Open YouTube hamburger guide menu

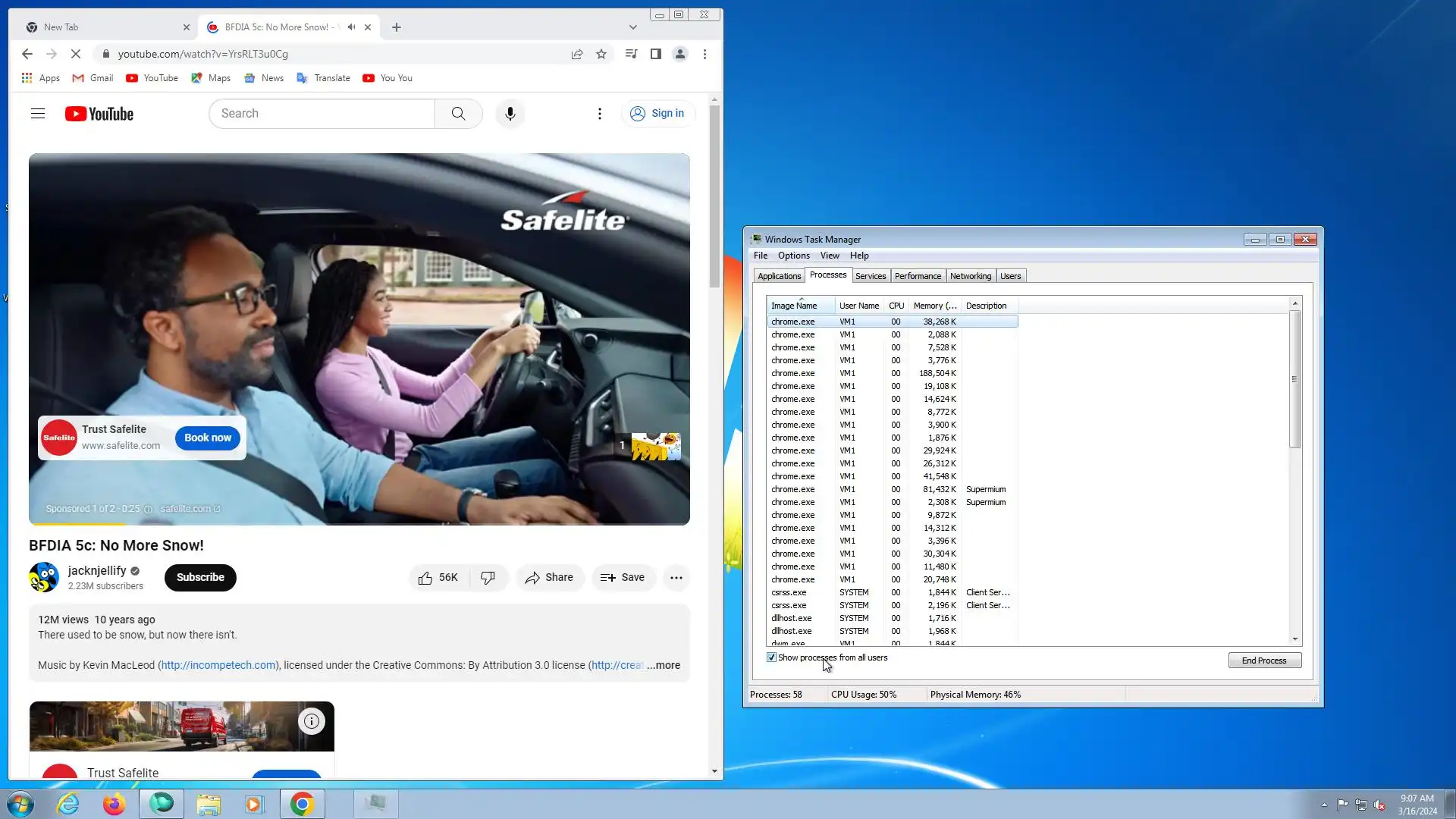[x=38, y=114]
